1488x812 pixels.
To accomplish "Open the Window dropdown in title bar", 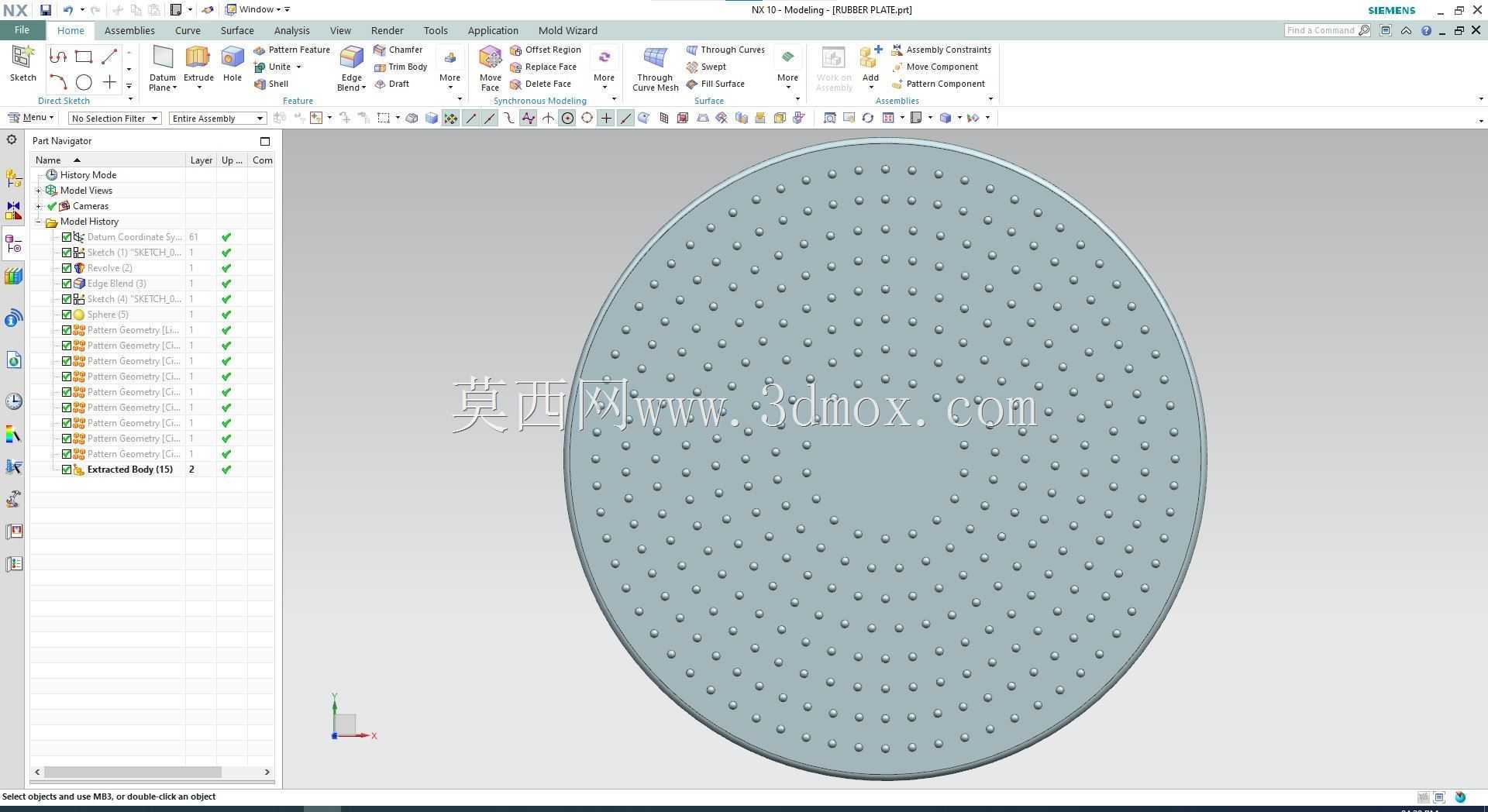I will (258, 9).
